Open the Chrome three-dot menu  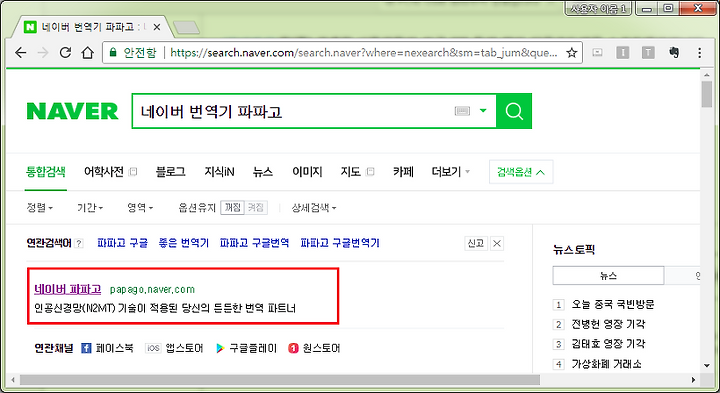coord(699,53)
